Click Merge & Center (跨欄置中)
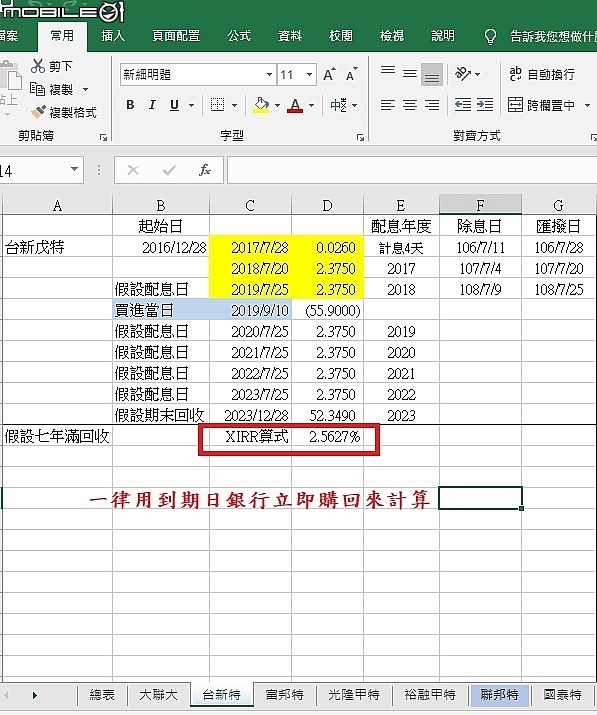Screen dimensions: 597x715 pyautogui.click(x=541, y=105)
